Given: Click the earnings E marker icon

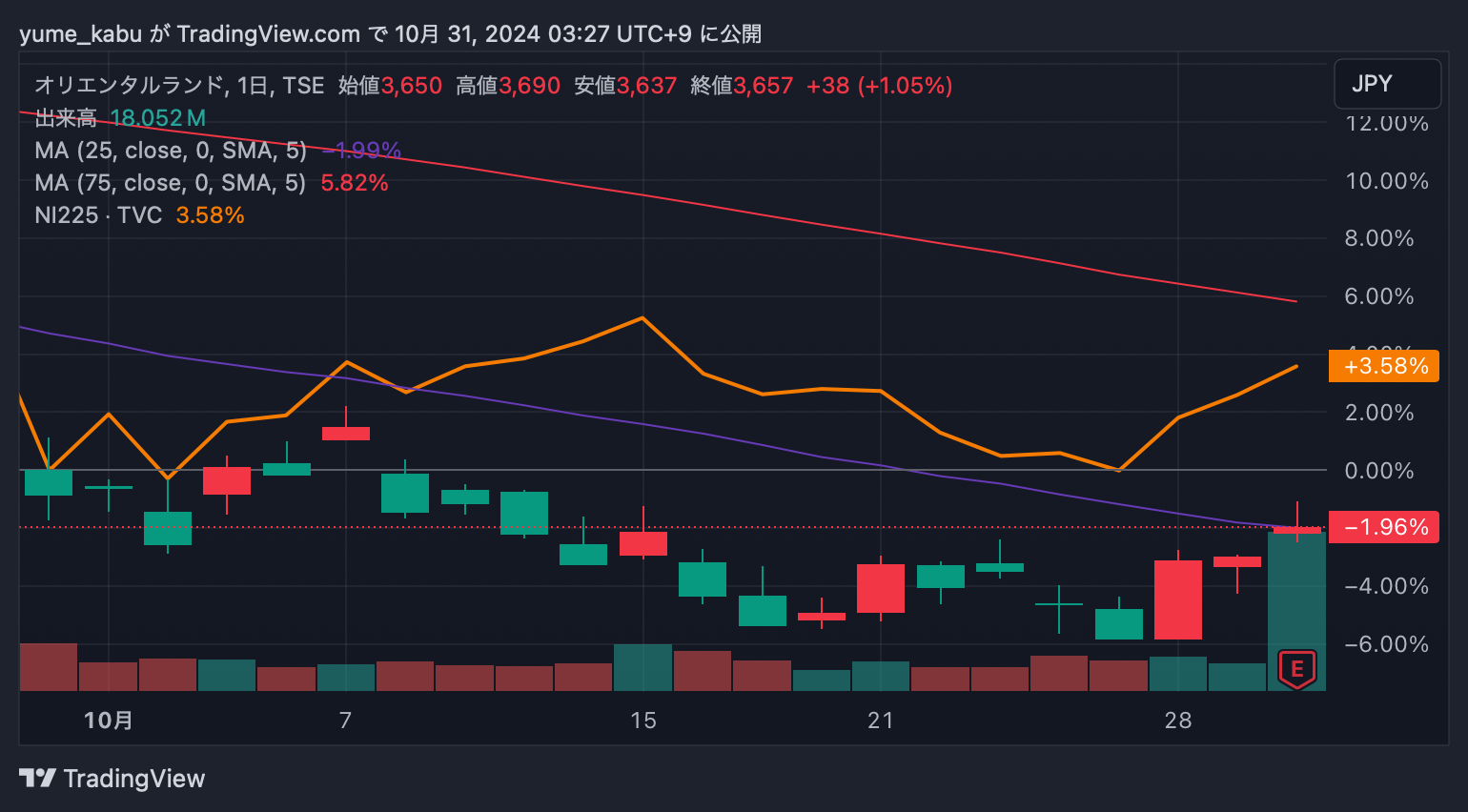Looking at the screenshot, I should (1296, 669).
